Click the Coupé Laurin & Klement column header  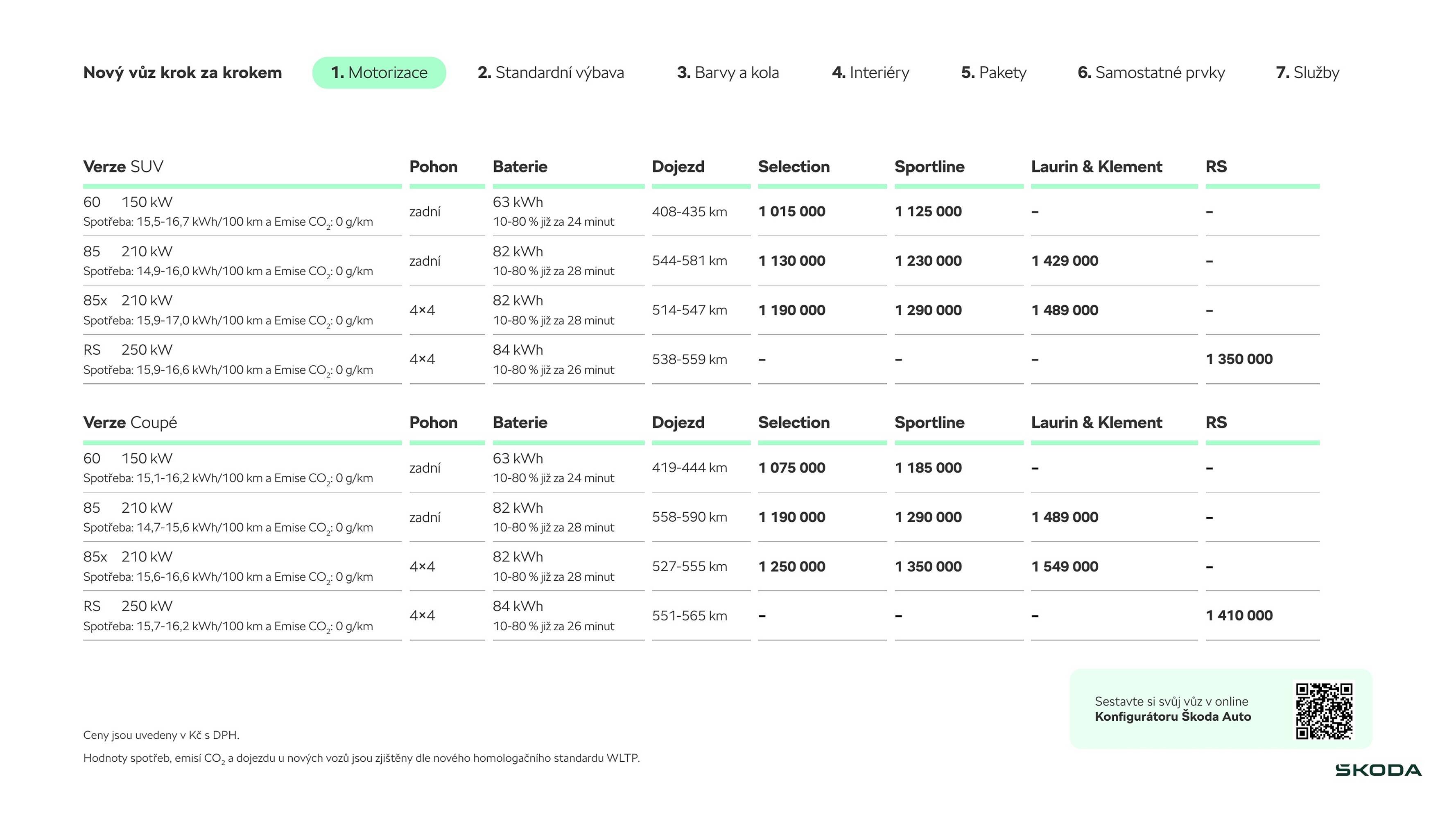point(1096,422)
